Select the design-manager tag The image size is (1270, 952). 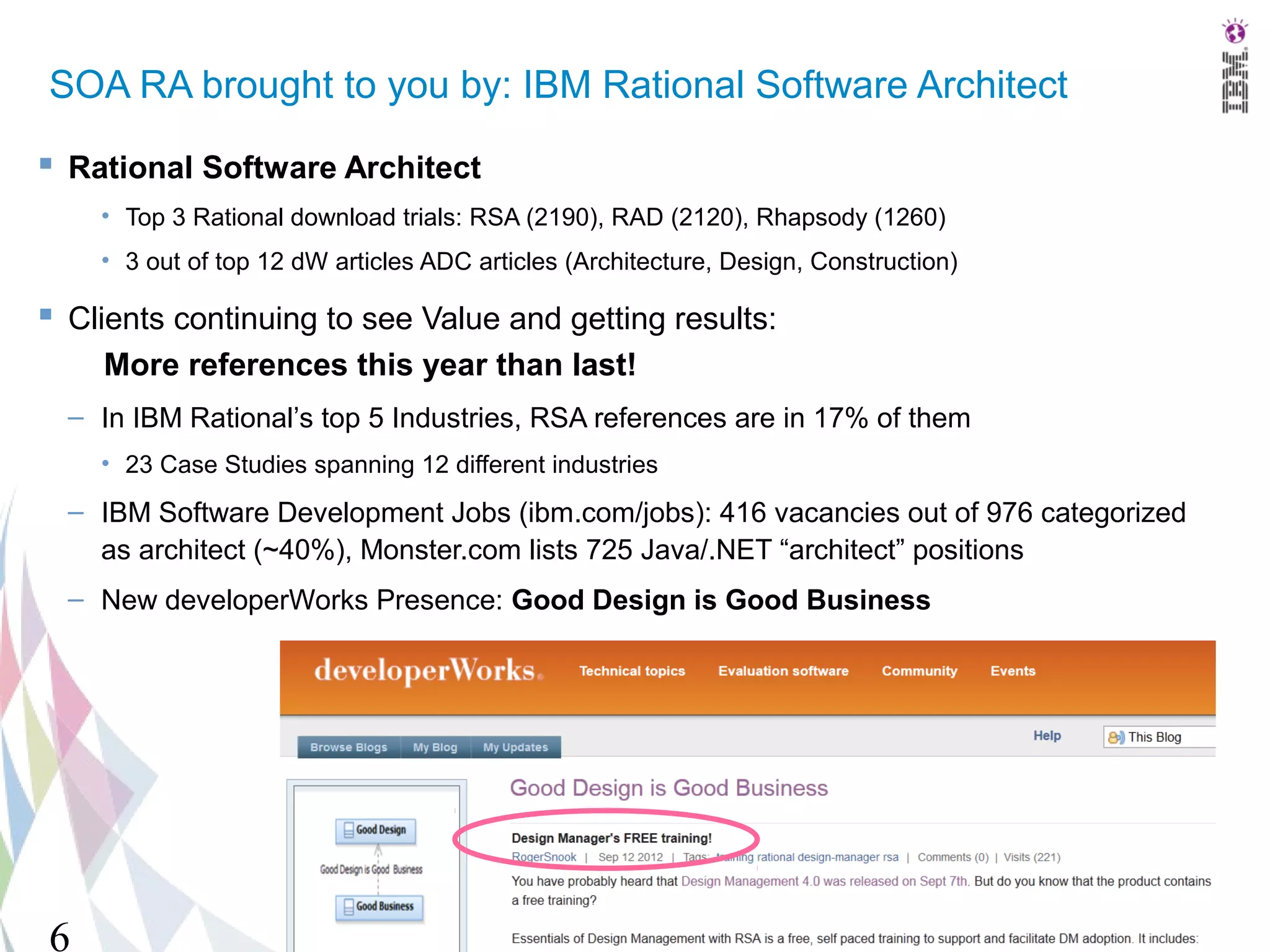pos(838,857)
